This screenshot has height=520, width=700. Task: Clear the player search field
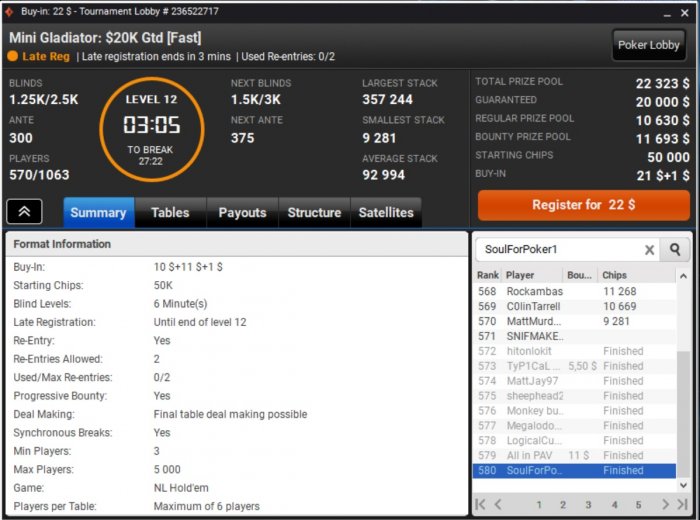click(650, 250)
